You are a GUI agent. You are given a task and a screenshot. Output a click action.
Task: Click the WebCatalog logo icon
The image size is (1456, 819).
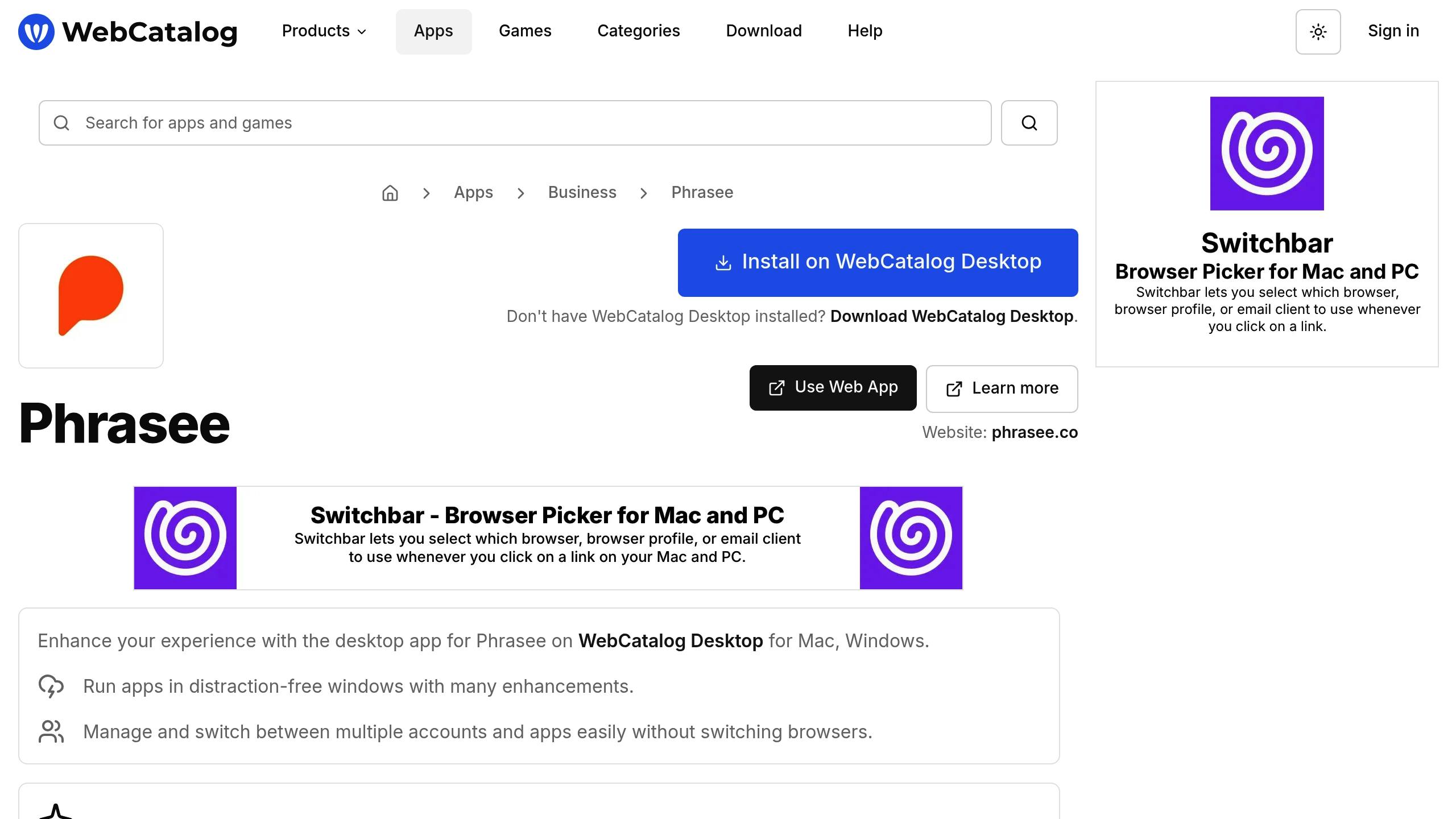(x=36, y=32)
